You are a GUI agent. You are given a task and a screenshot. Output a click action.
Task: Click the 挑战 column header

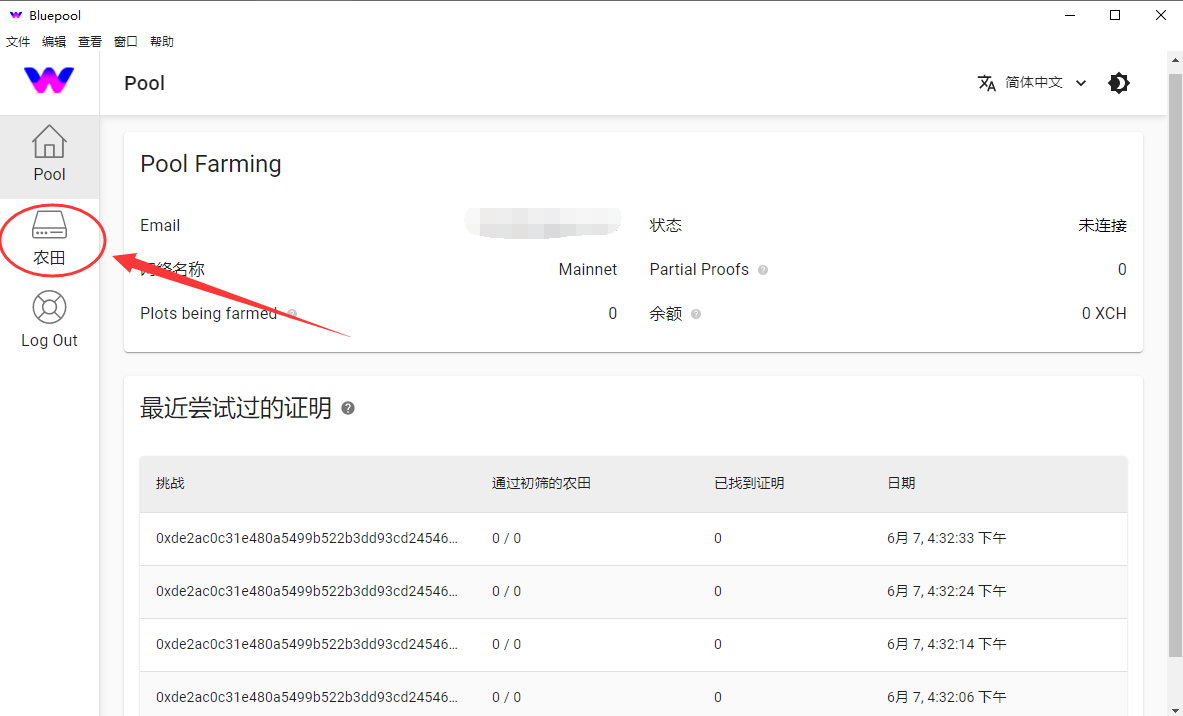pos(171,484)
